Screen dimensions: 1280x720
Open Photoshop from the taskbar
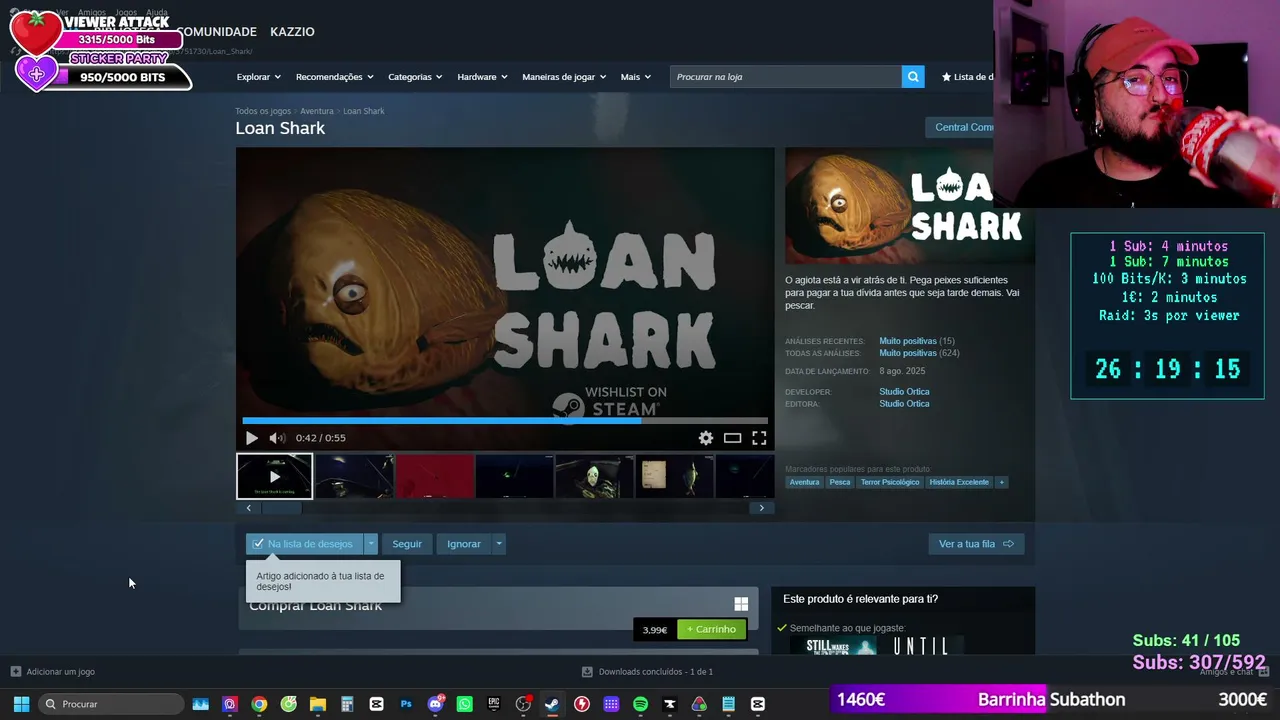406,704
